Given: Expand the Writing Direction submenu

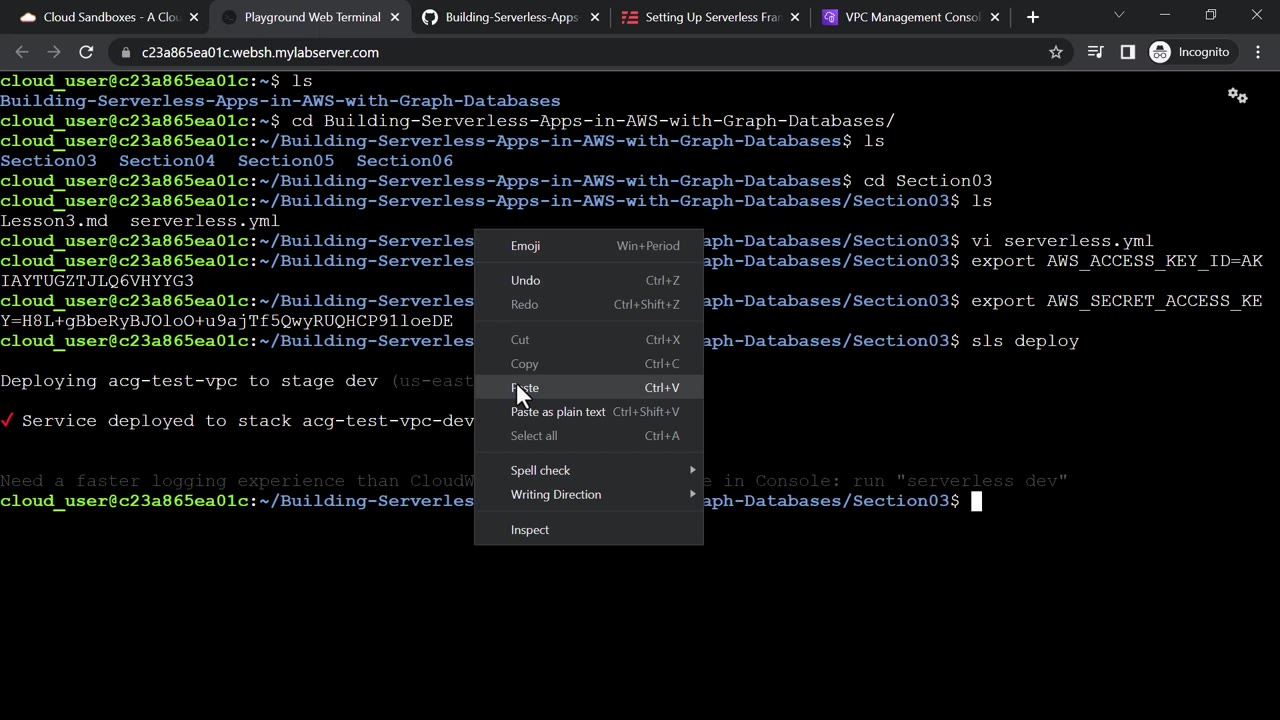Looking at the screenshot, I should [589, 495].
